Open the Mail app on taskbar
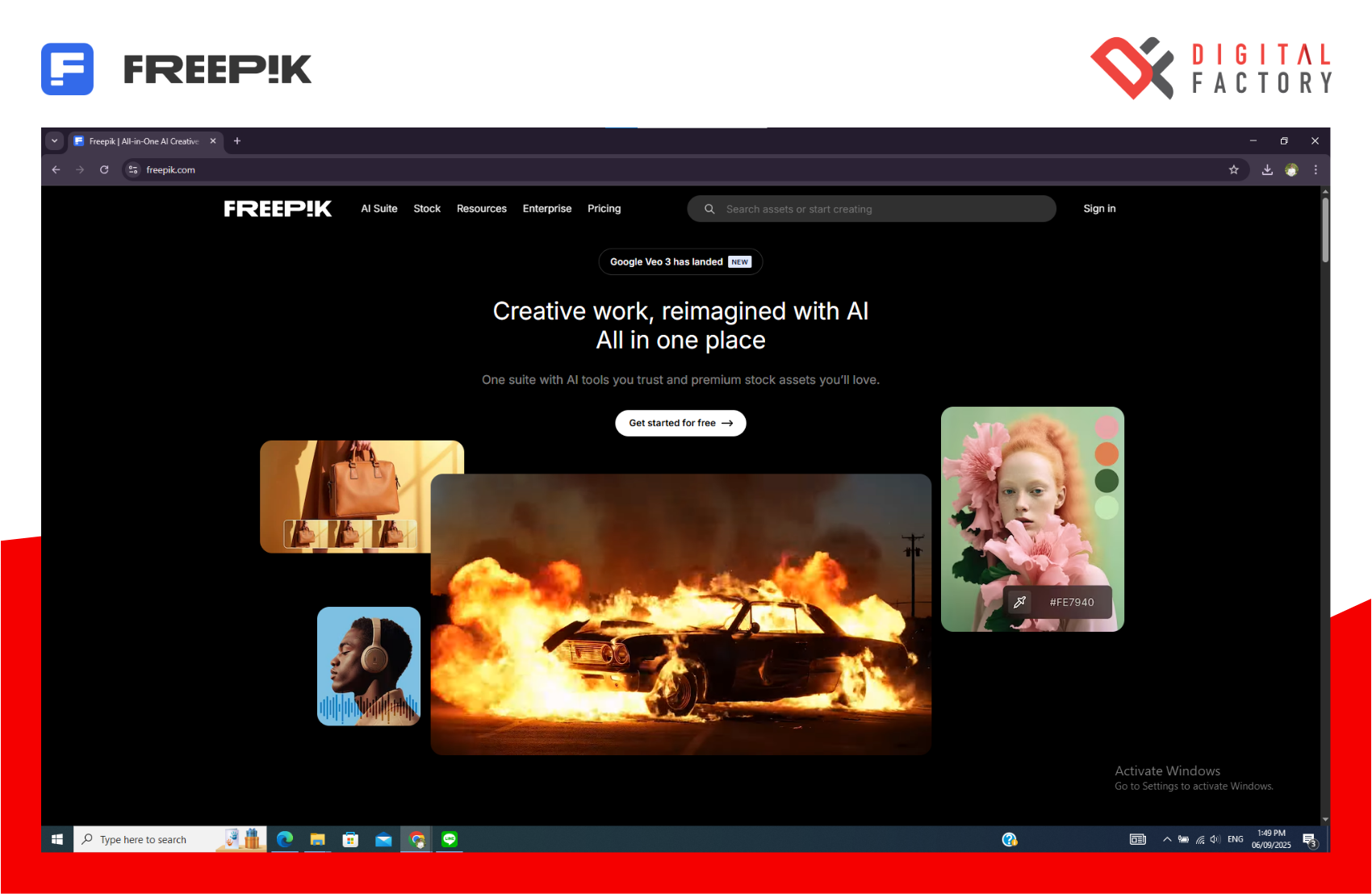This screenshot has width=1372, height=894. pos(383,839)
